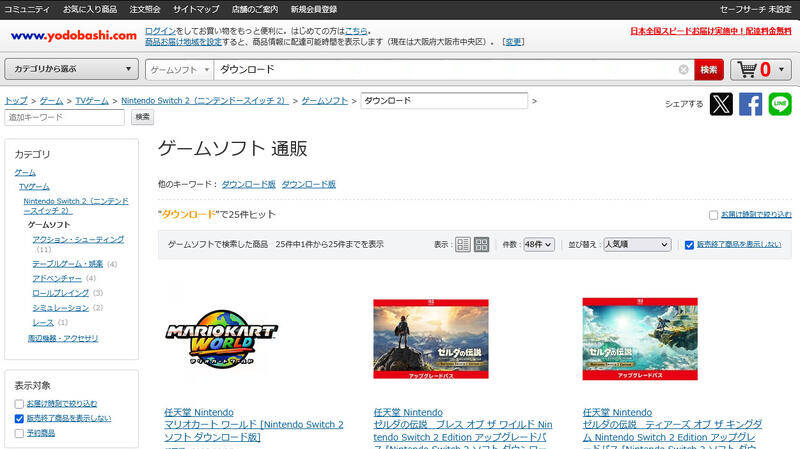Go to ゲームソフト in breadcrumb
800x449 pixels.
[x=324, y=101]
